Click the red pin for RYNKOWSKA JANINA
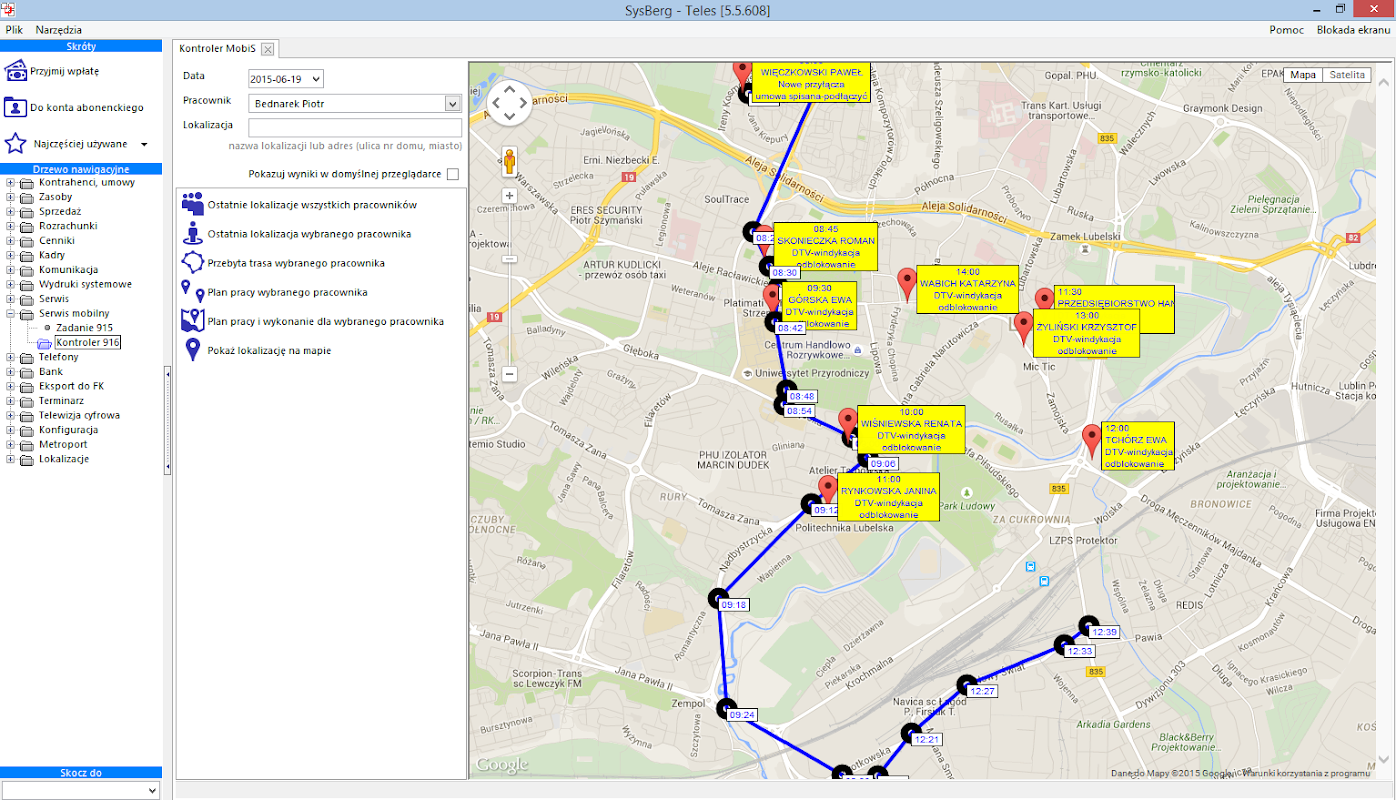 (827, 490)
